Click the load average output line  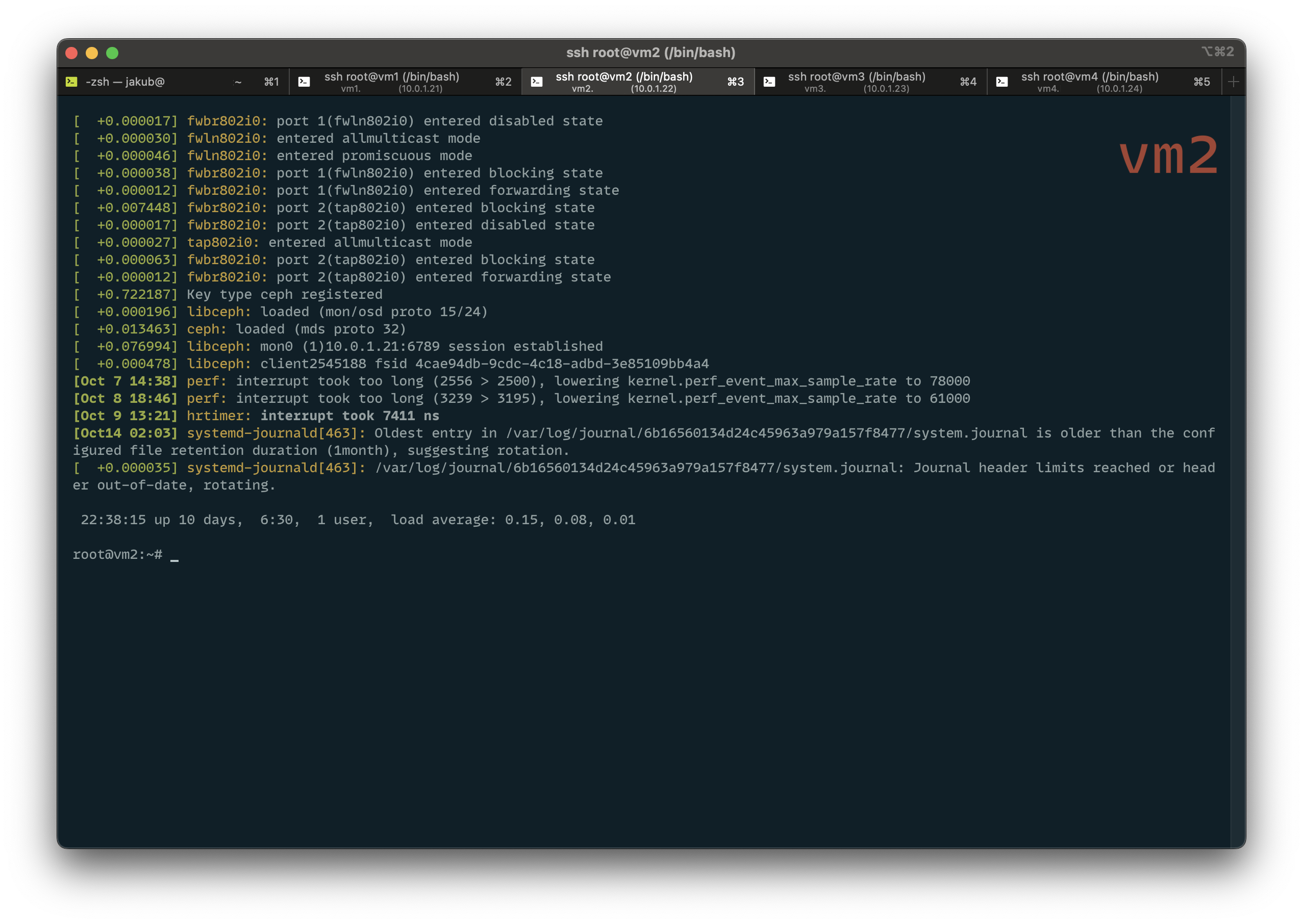coord(359,520)
